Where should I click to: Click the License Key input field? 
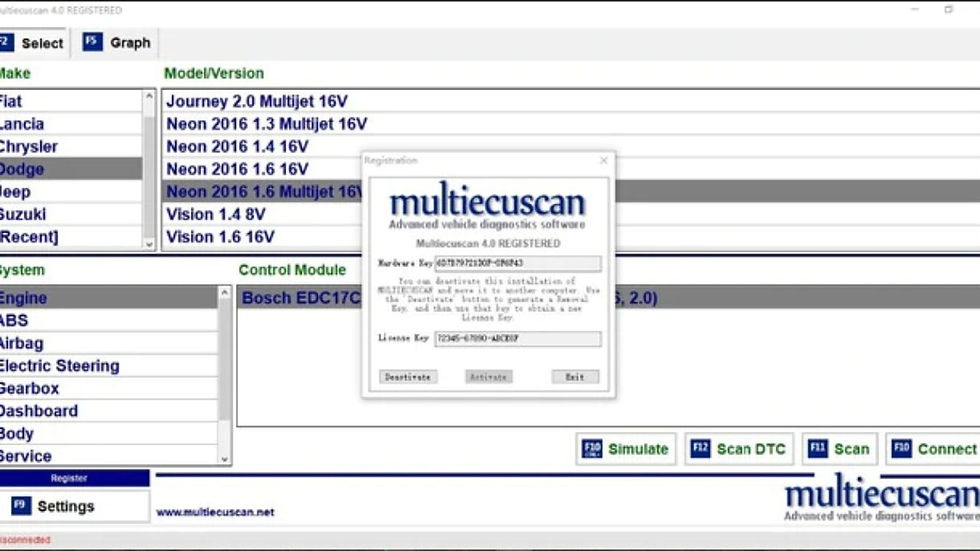(518, 338)
